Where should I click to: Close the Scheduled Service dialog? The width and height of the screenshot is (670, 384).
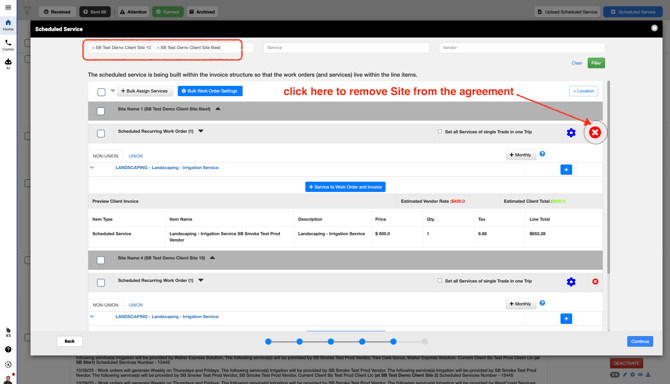654,28
